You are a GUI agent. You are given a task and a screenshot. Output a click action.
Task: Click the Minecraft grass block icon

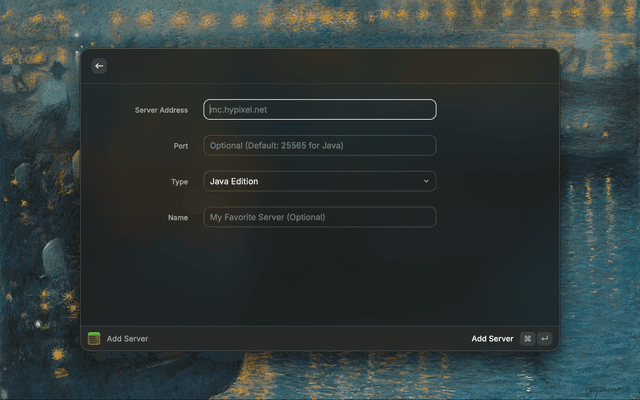click(94, 339)
